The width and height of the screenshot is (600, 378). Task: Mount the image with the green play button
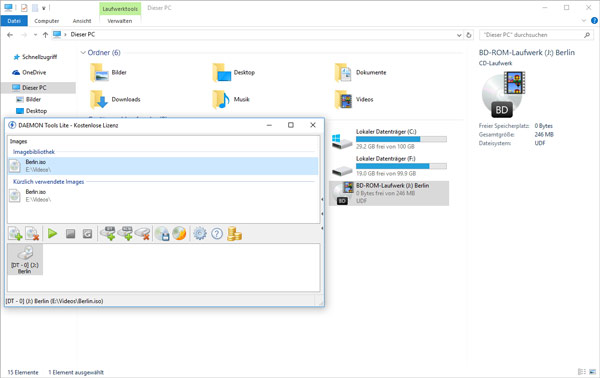(x=52, y=233)
